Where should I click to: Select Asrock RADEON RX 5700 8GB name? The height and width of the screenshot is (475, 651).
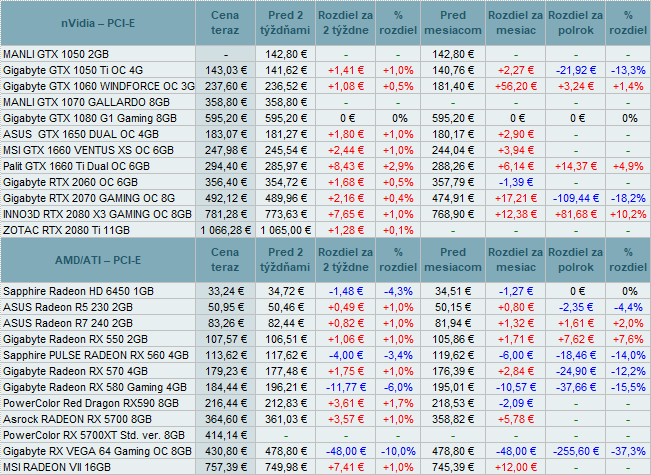pyautogui.click(x=78, y=419)
